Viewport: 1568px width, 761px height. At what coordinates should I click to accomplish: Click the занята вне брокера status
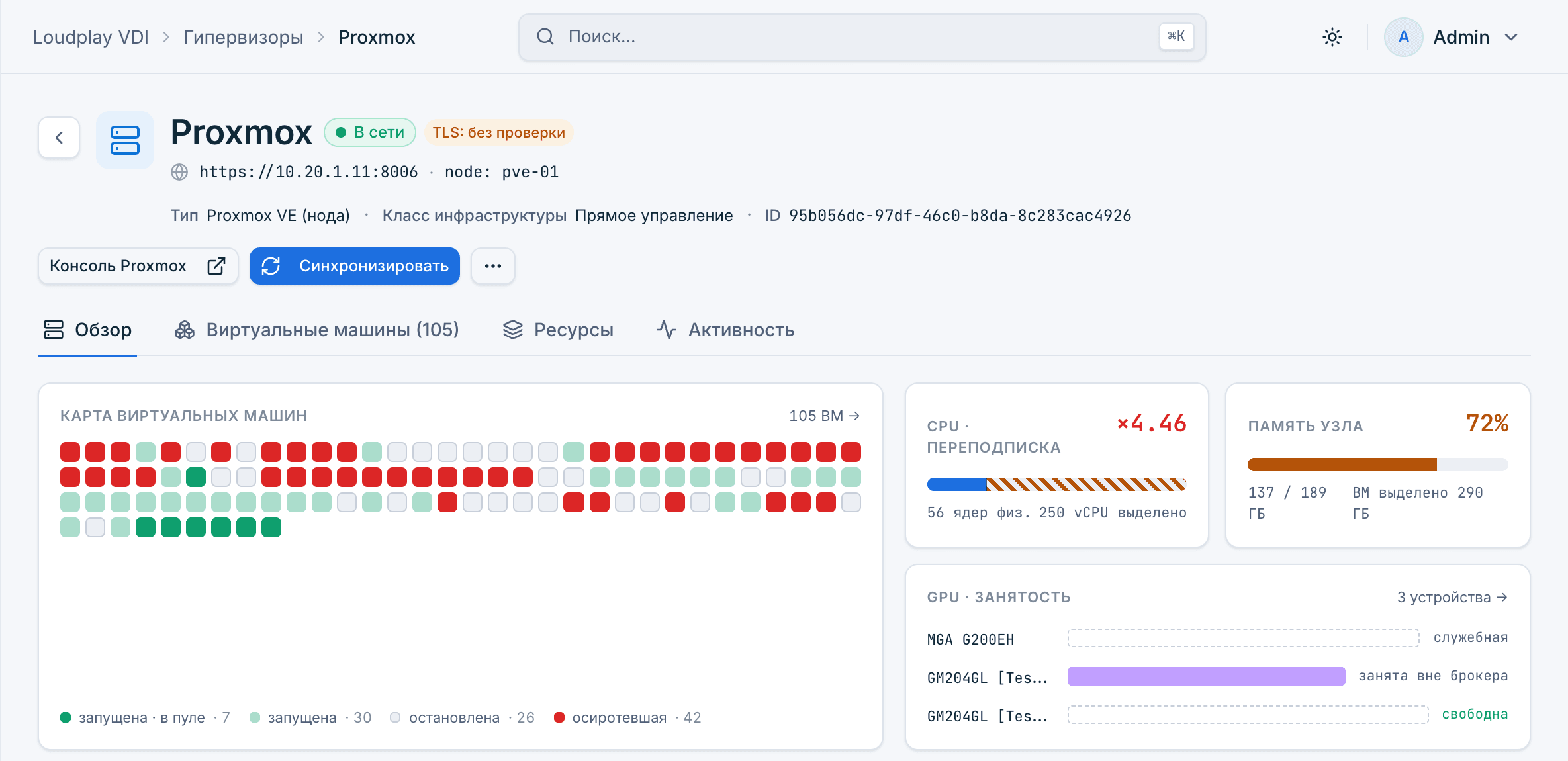coord(1434,676)
